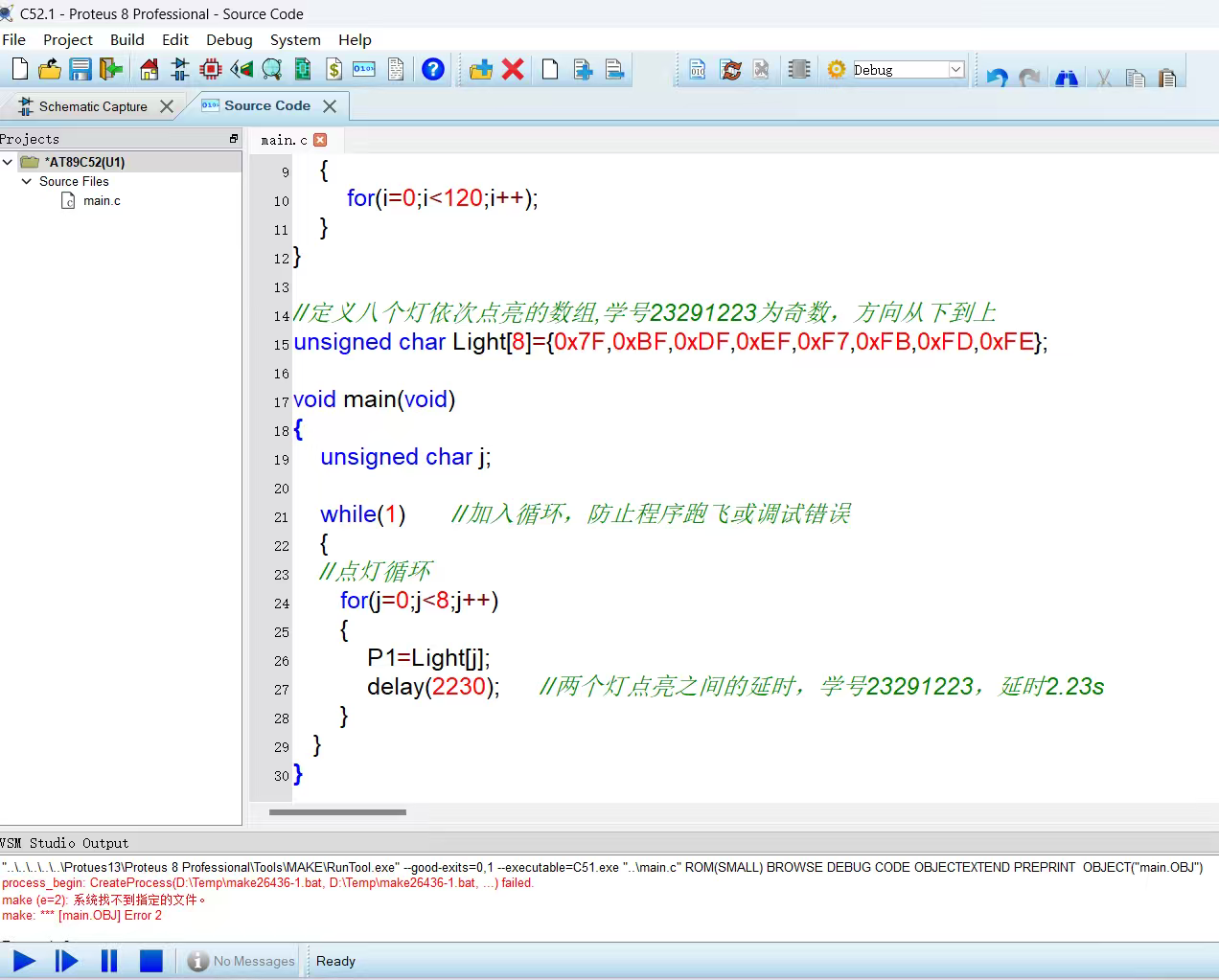Screen dimensions: 1219x980
Task: Find text with binoculars icon
Action: pos(1067,77)
